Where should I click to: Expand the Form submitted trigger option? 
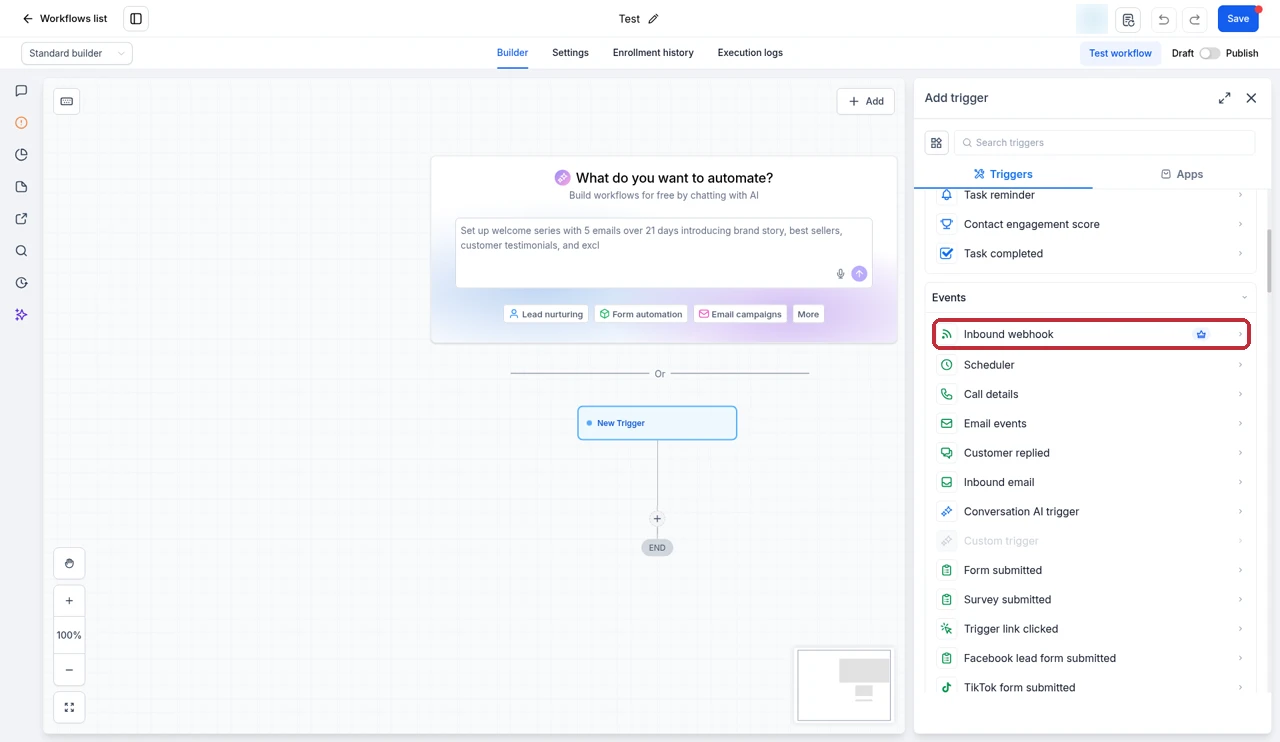[x=1091, y=570]
